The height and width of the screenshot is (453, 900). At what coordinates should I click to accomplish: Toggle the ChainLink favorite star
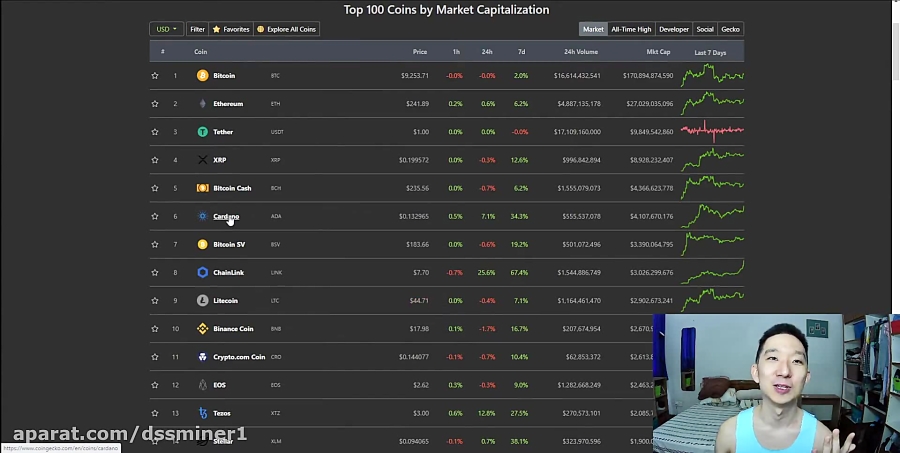[x=155, y=272]
